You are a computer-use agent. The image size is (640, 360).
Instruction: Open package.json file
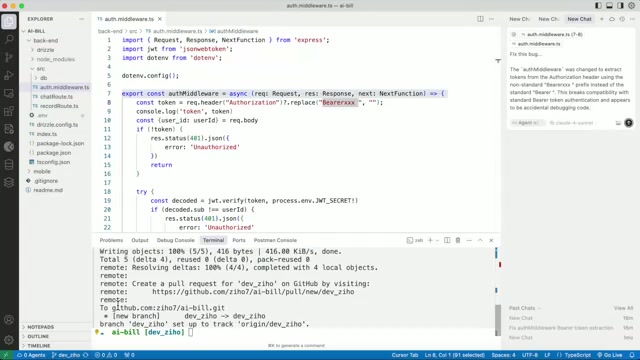[x=53, y=153]
